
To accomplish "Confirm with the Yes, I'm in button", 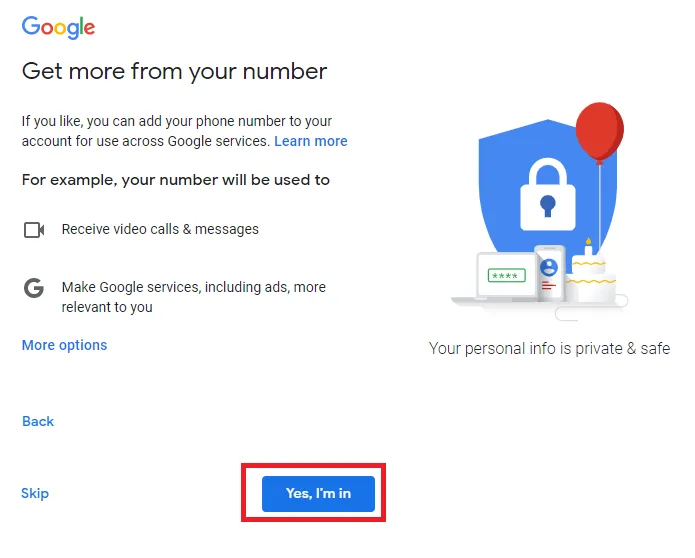I will tap(318, 494).
